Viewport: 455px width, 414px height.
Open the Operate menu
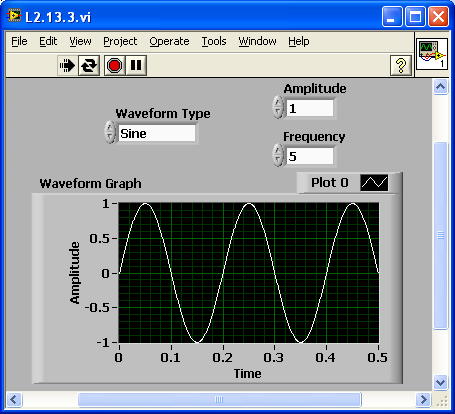coord(169,41)
